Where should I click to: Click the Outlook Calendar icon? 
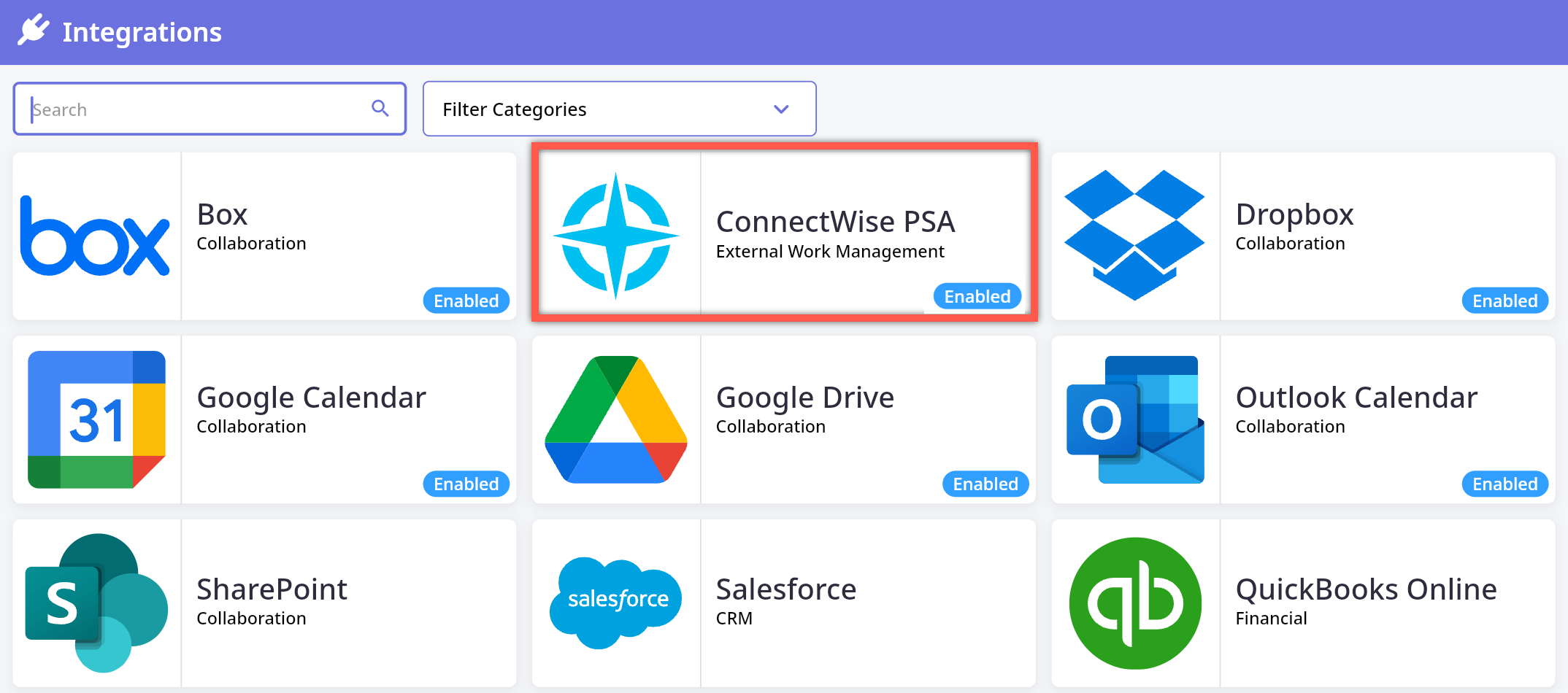point(1135,419)
